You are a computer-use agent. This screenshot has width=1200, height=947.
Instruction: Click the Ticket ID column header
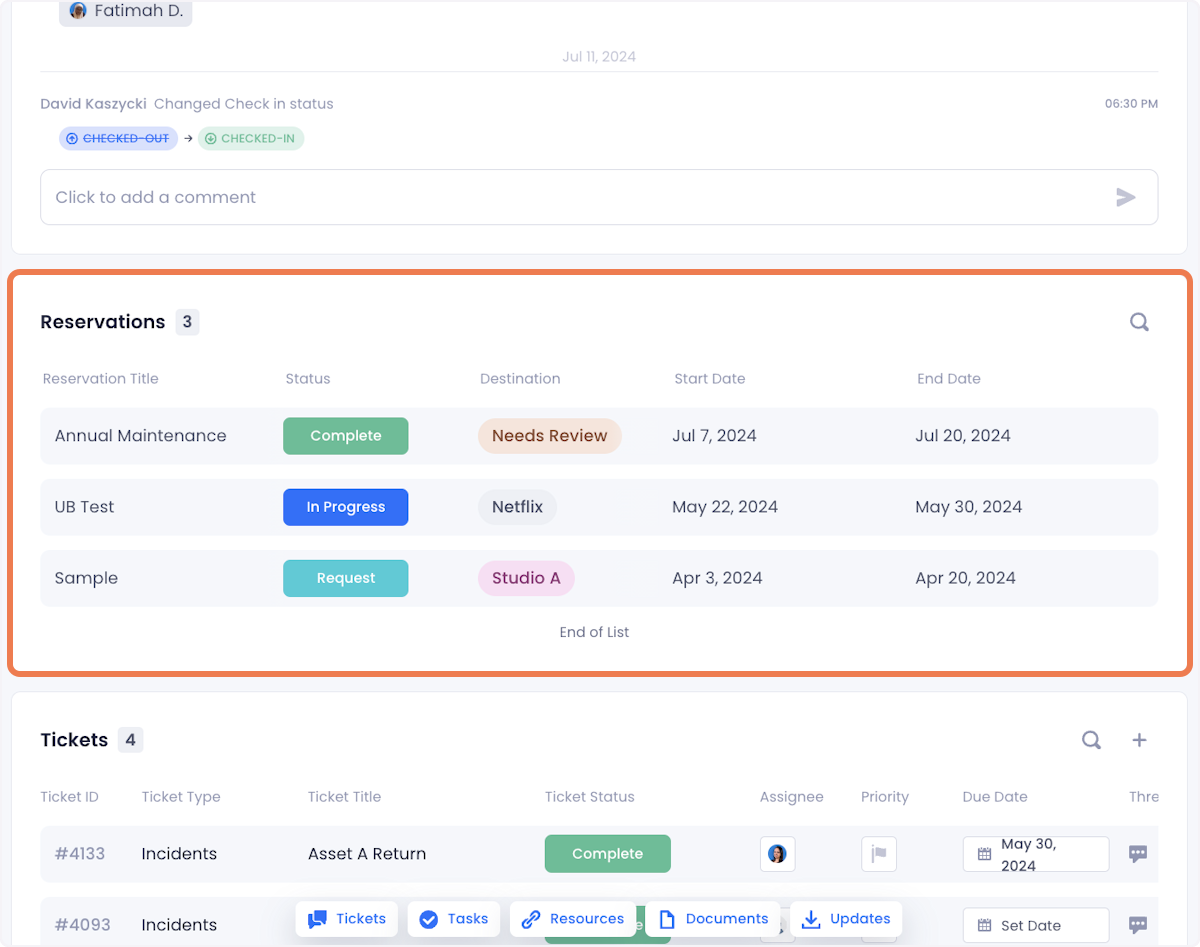(70, 797)
